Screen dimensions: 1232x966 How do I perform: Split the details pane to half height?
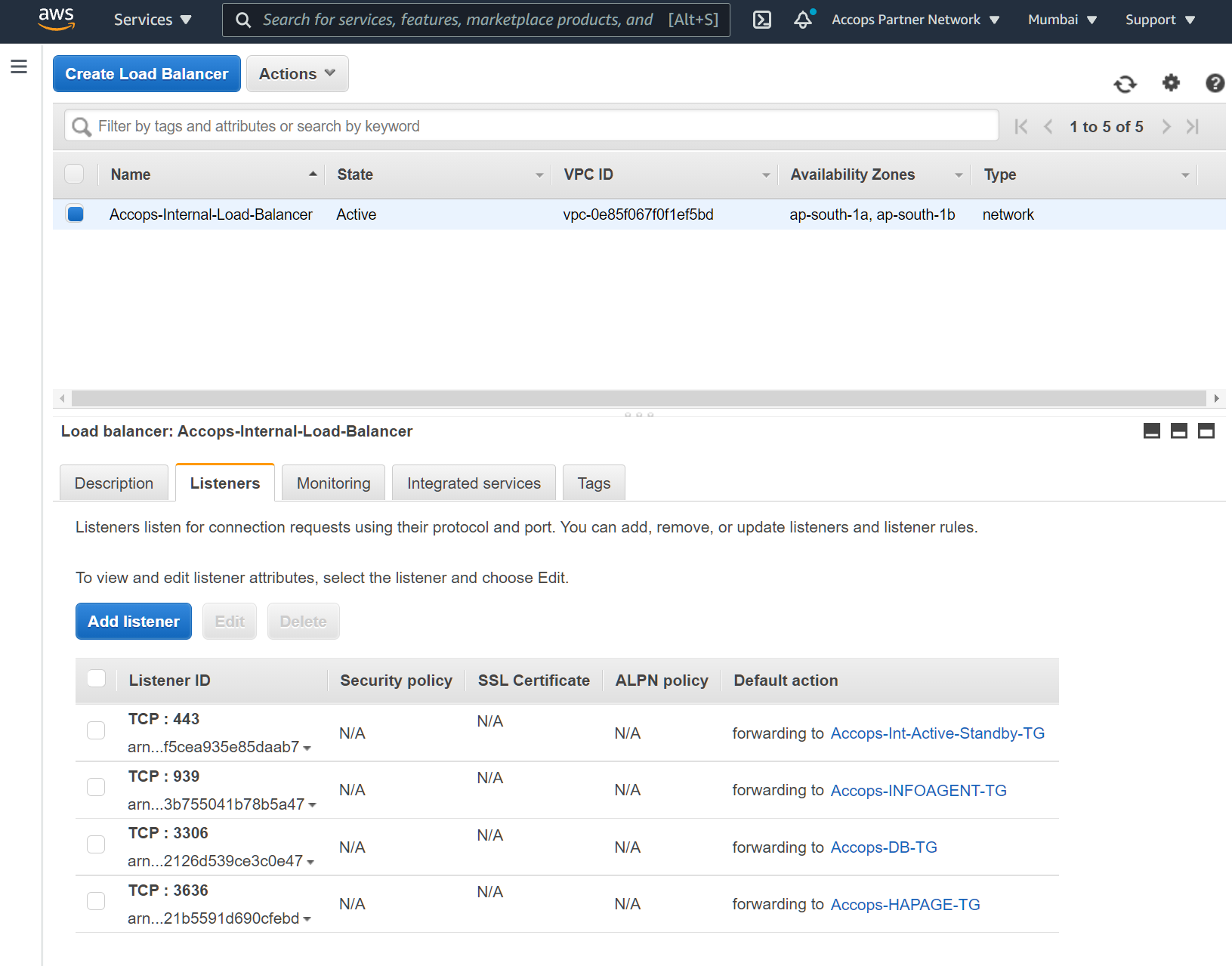coord(1179,431)
